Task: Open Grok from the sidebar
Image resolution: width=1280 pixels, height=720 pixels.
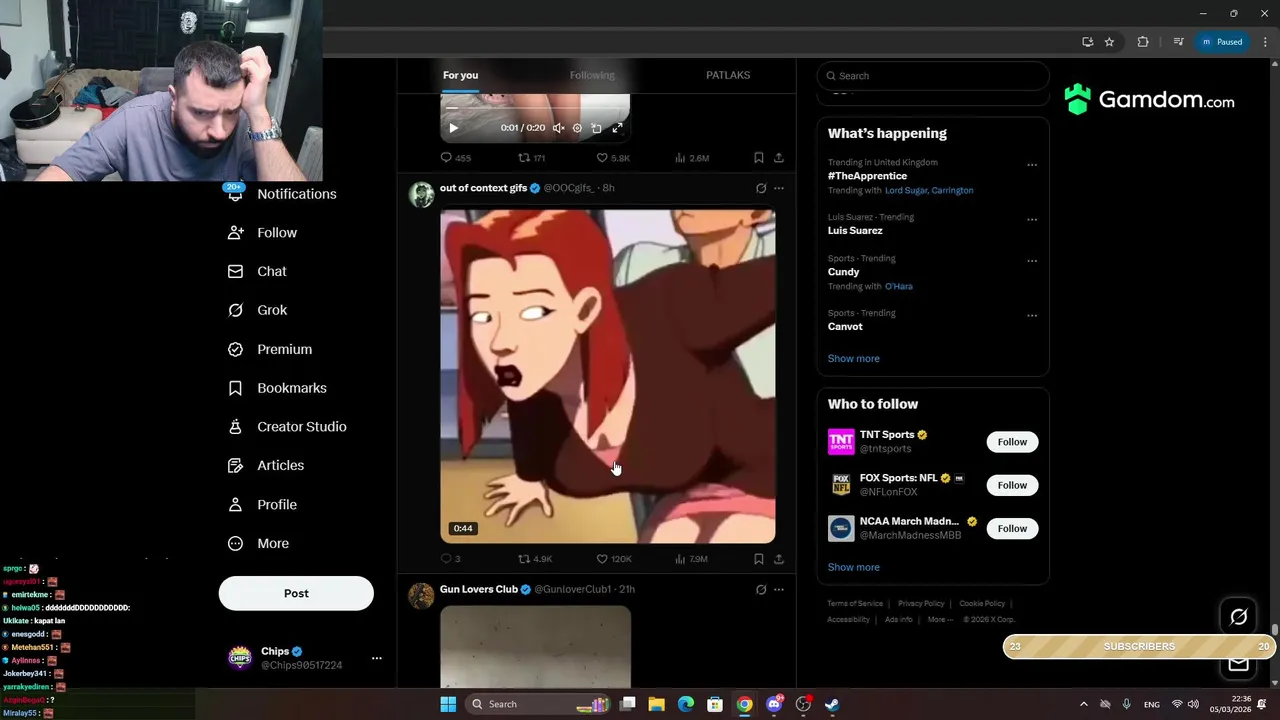Action: coord(258,310)
